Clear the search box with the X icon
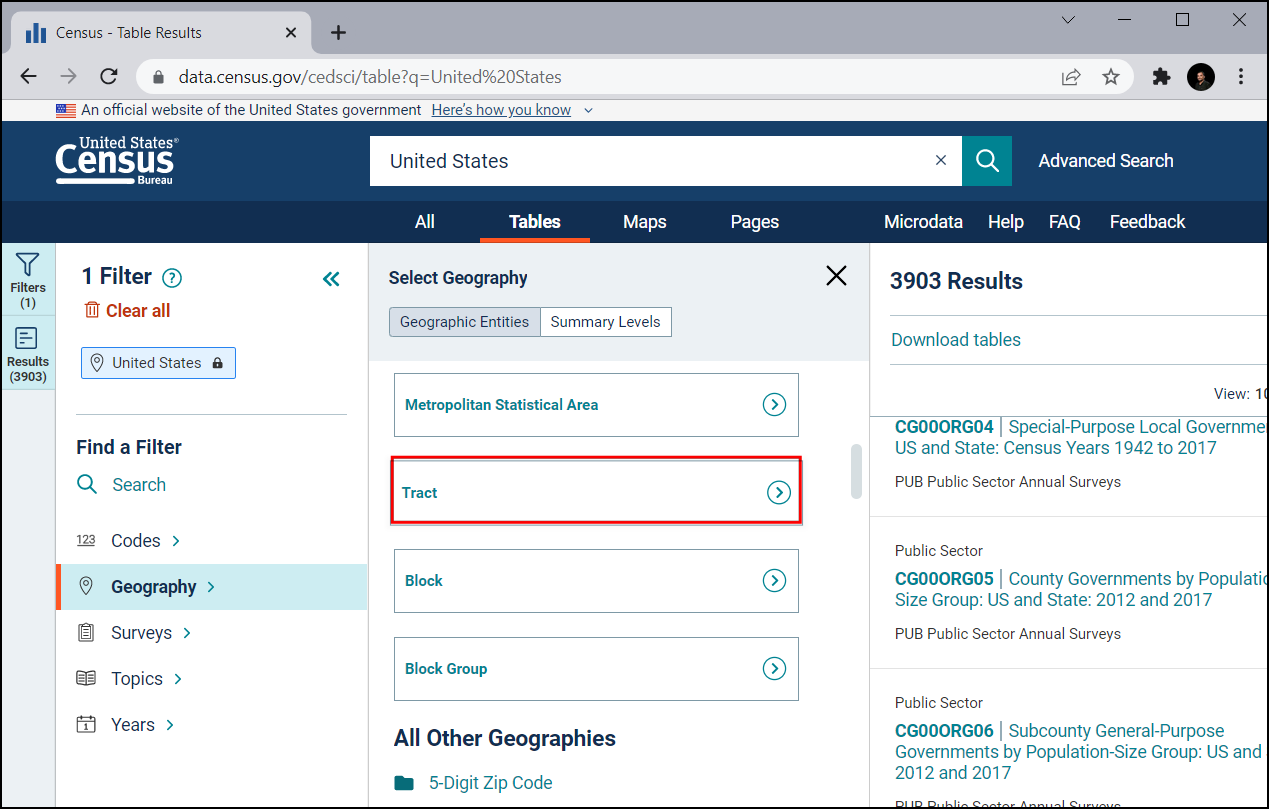 (940, 160)
